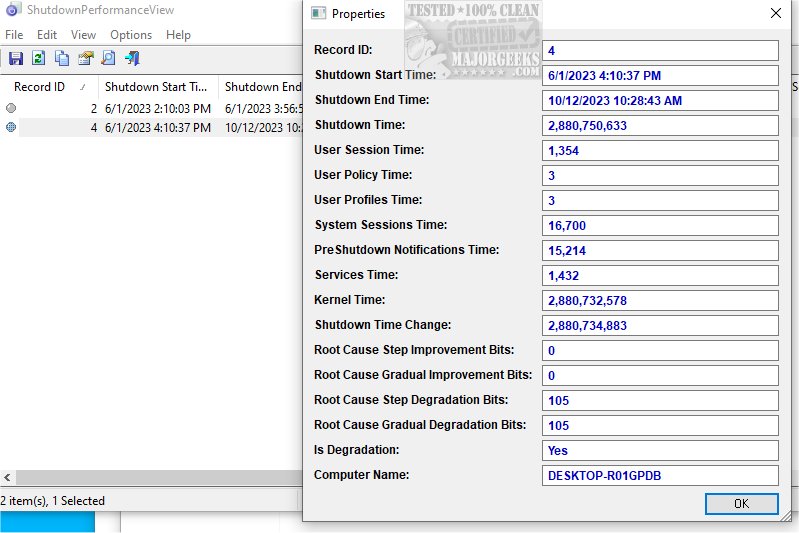Screen dimensions: 799x533
Task: Click the ShutdownPerformanceView title bar app icon
Action: [13, 9]
